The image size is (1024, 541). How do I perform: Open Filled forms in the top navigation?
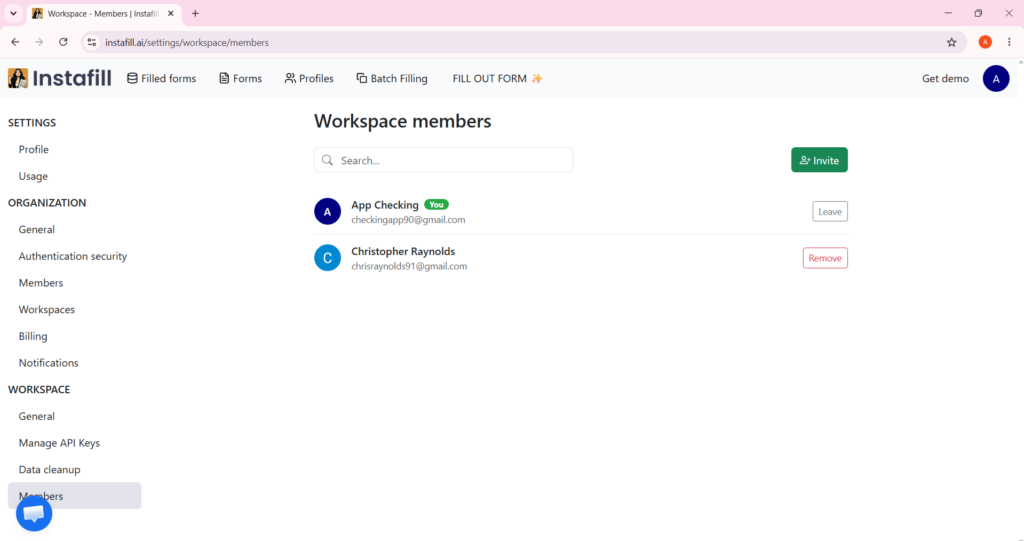161,78
